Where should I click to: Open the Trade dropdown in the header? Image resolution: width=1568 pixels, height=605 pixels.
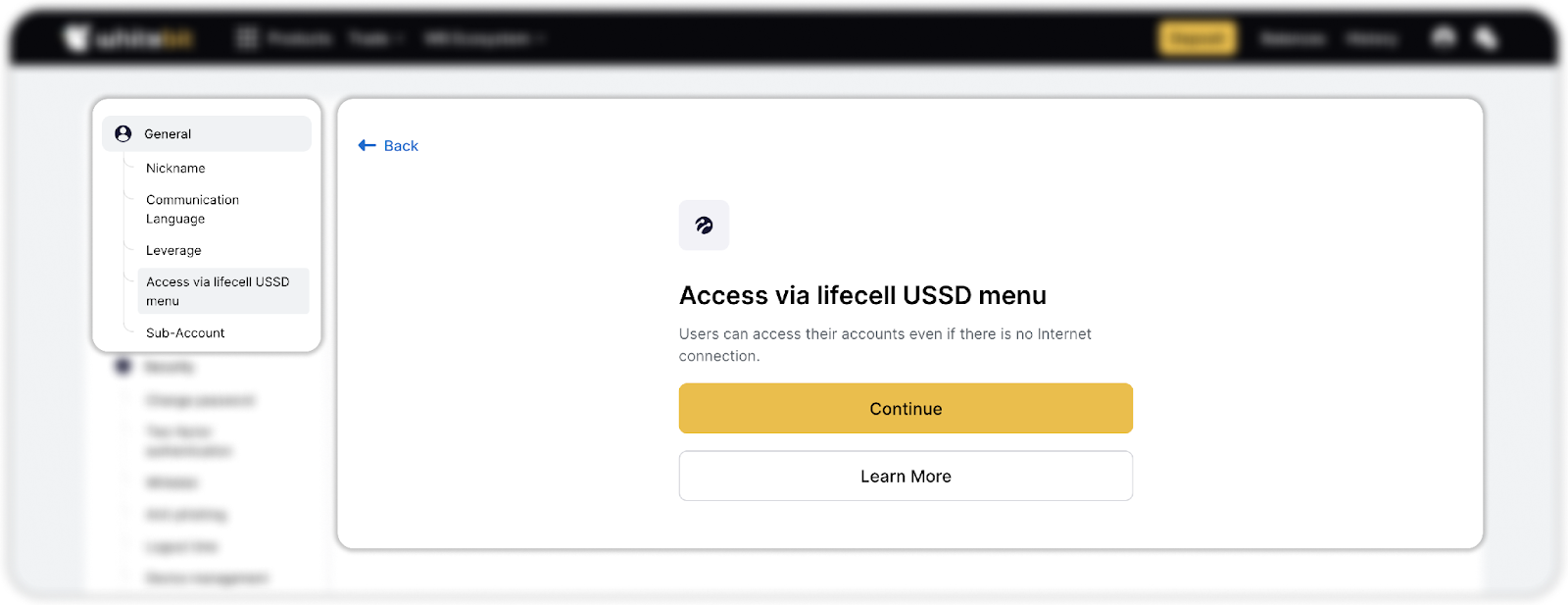click(376, 39)
